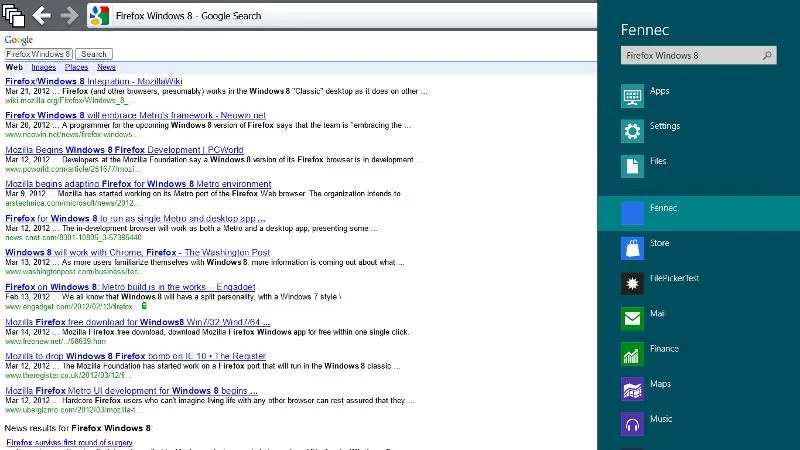Click the magnifier icon in search charm
The height and width of the screenshot is (450, 800).
click(768, 56)
